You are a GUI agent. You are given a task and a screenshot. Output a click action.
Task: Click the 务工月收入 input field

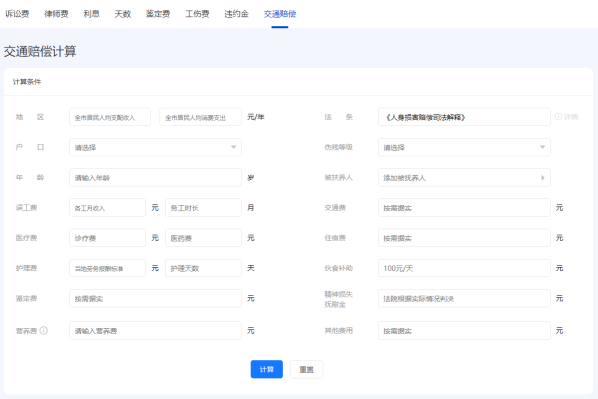coord(107,208)
